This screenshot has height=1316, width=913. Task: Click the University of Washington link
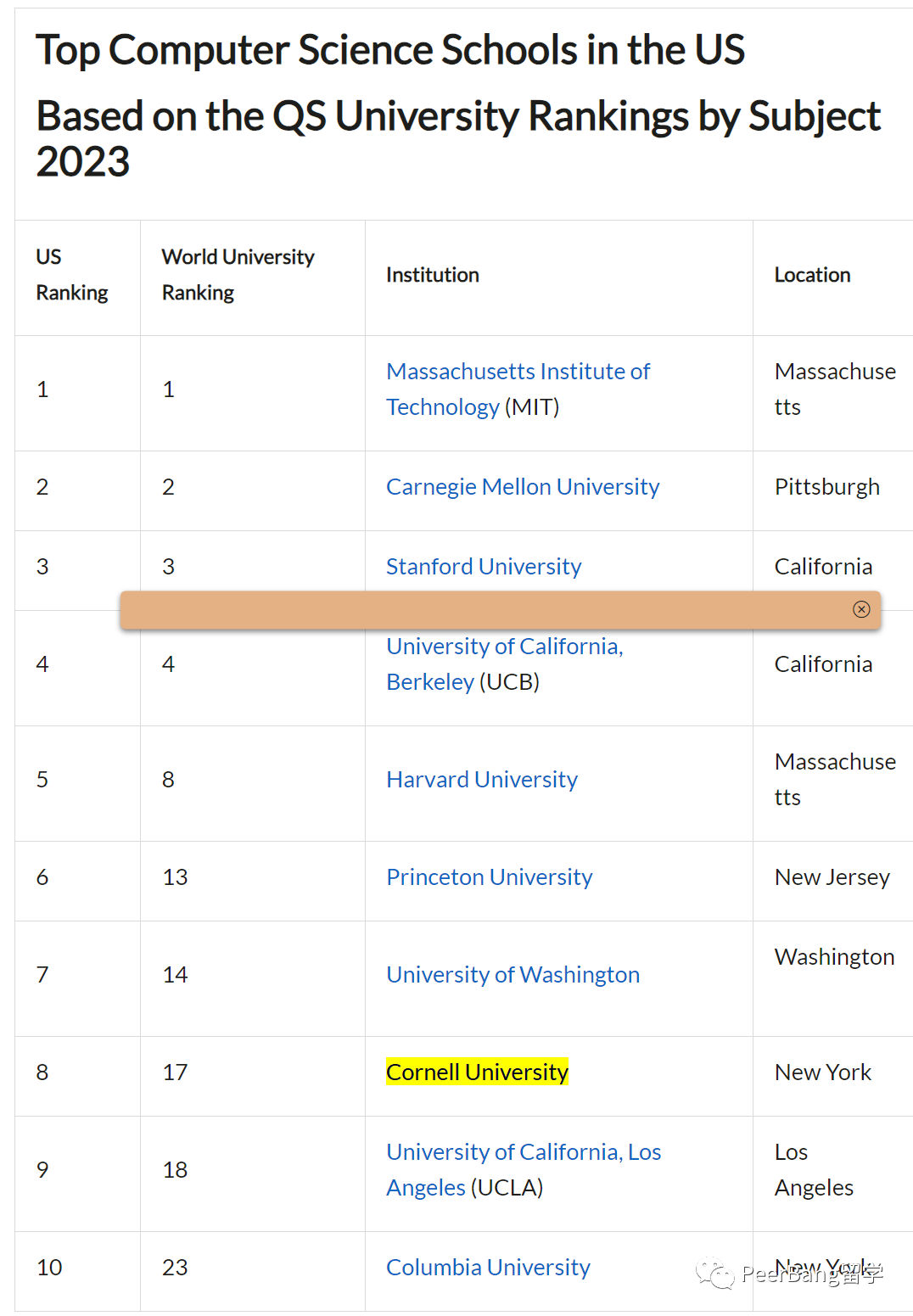coord(513,975)
